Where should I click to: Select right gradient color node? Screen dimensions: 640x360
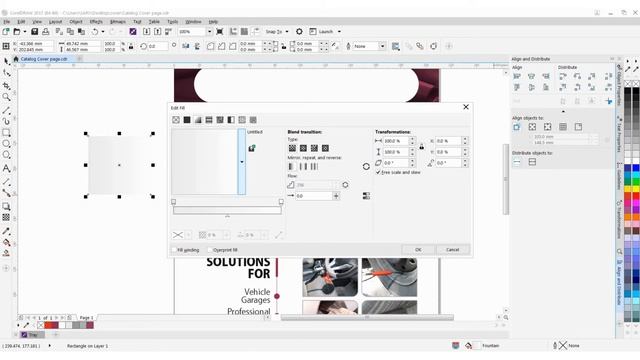point(281,202)
